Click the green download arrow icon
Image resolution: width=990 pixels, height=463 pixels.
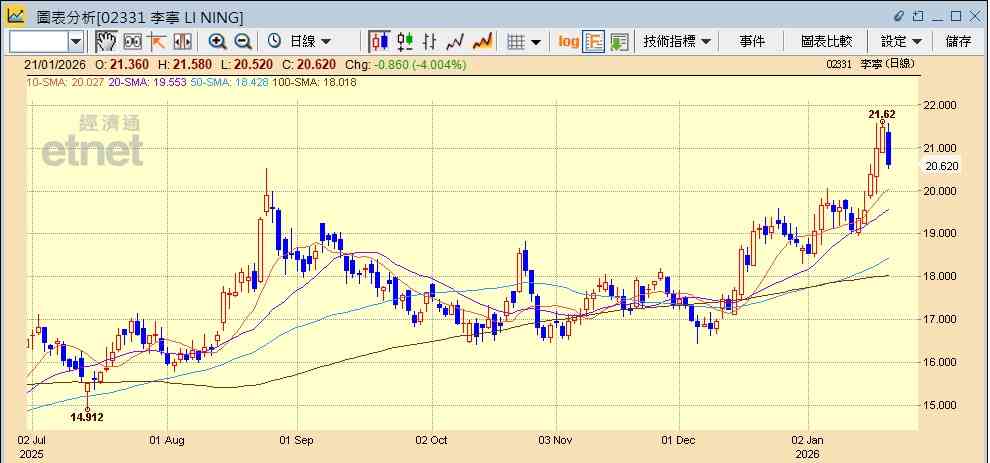coord(619,42)
